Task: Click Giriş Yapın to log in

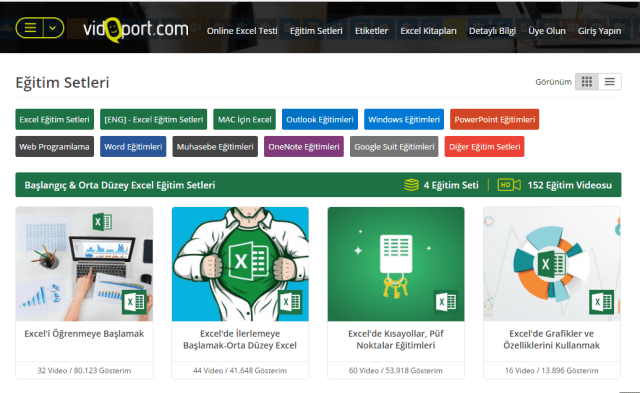Action: tap(599, 31)
